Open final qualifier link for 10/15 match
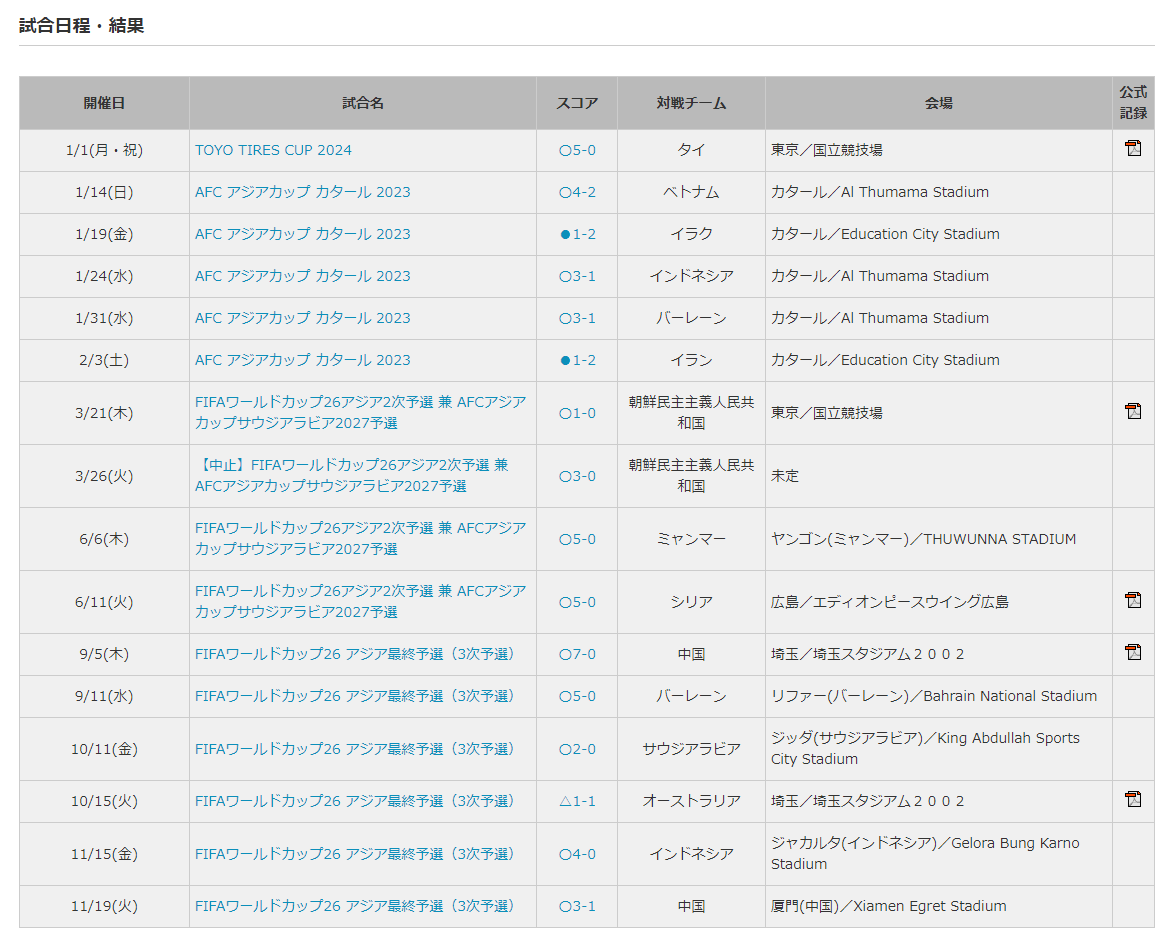This screenshot has height=946, width=1172. coord(355,801)
